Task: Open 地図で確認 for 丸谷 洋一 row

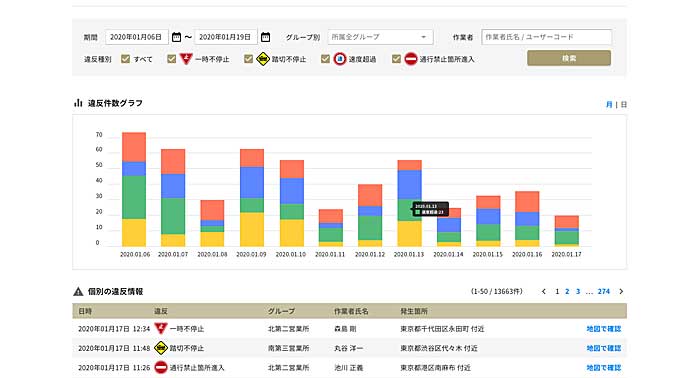Action: point(604,348)
